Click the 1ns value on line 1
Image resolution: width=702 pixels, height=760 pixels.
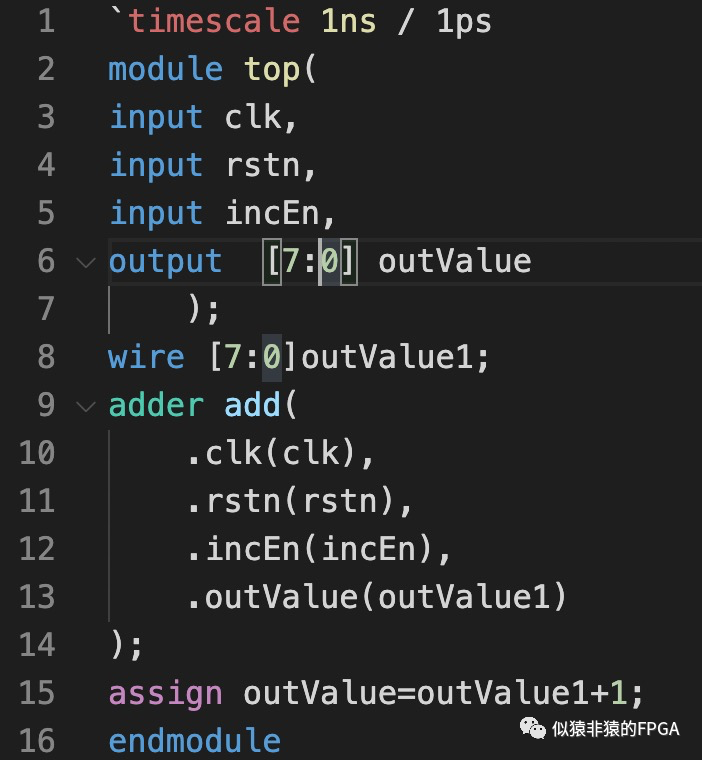pyautogui.click(x=349, y=21)
